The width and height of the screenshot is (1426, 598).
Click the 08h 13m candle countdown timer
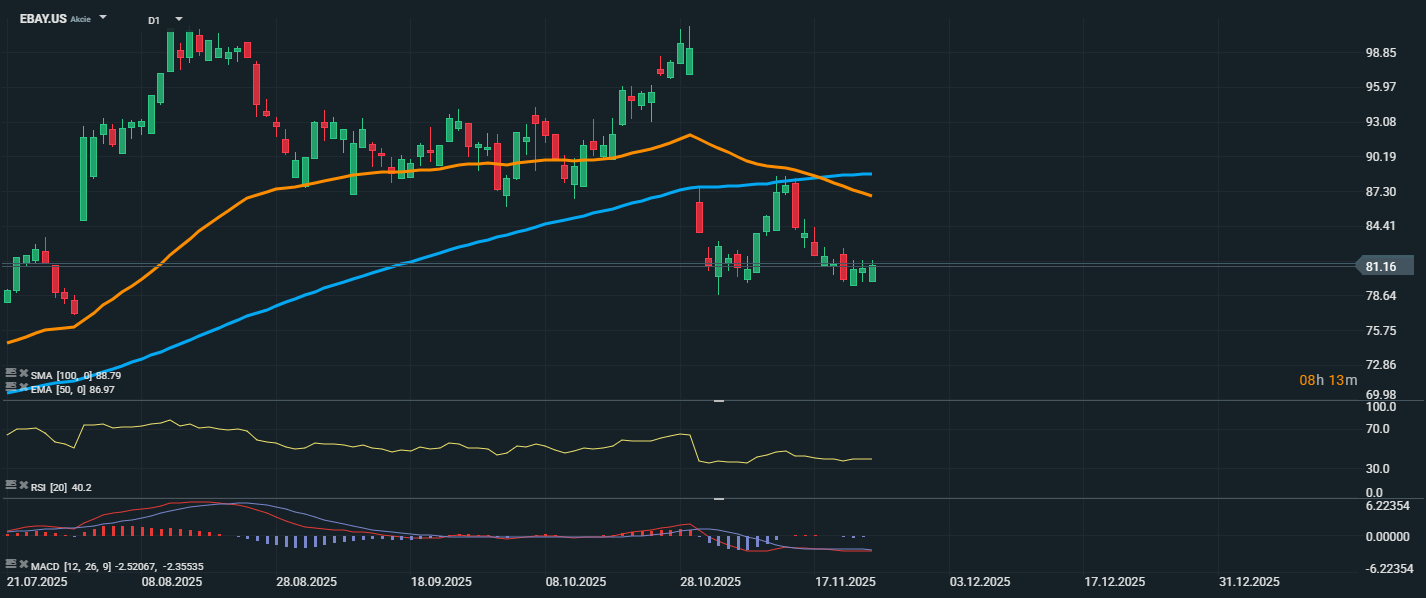[x=1328, y=380]
